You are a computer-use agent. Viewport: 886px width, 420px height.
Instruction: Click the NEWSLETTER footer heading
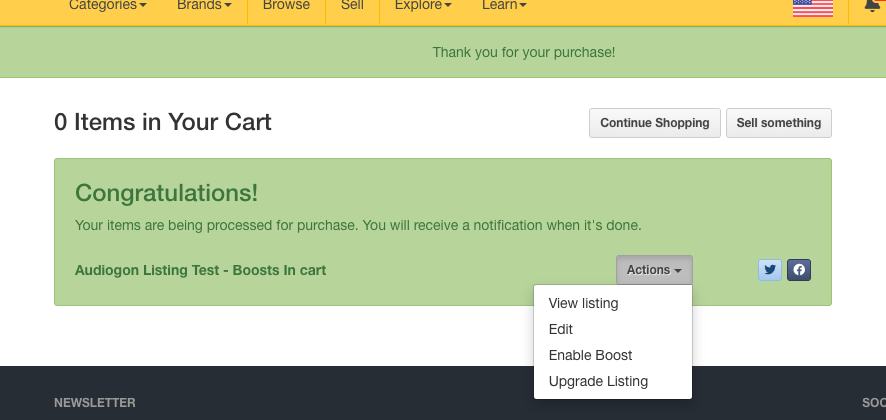[x=95, y=403]
